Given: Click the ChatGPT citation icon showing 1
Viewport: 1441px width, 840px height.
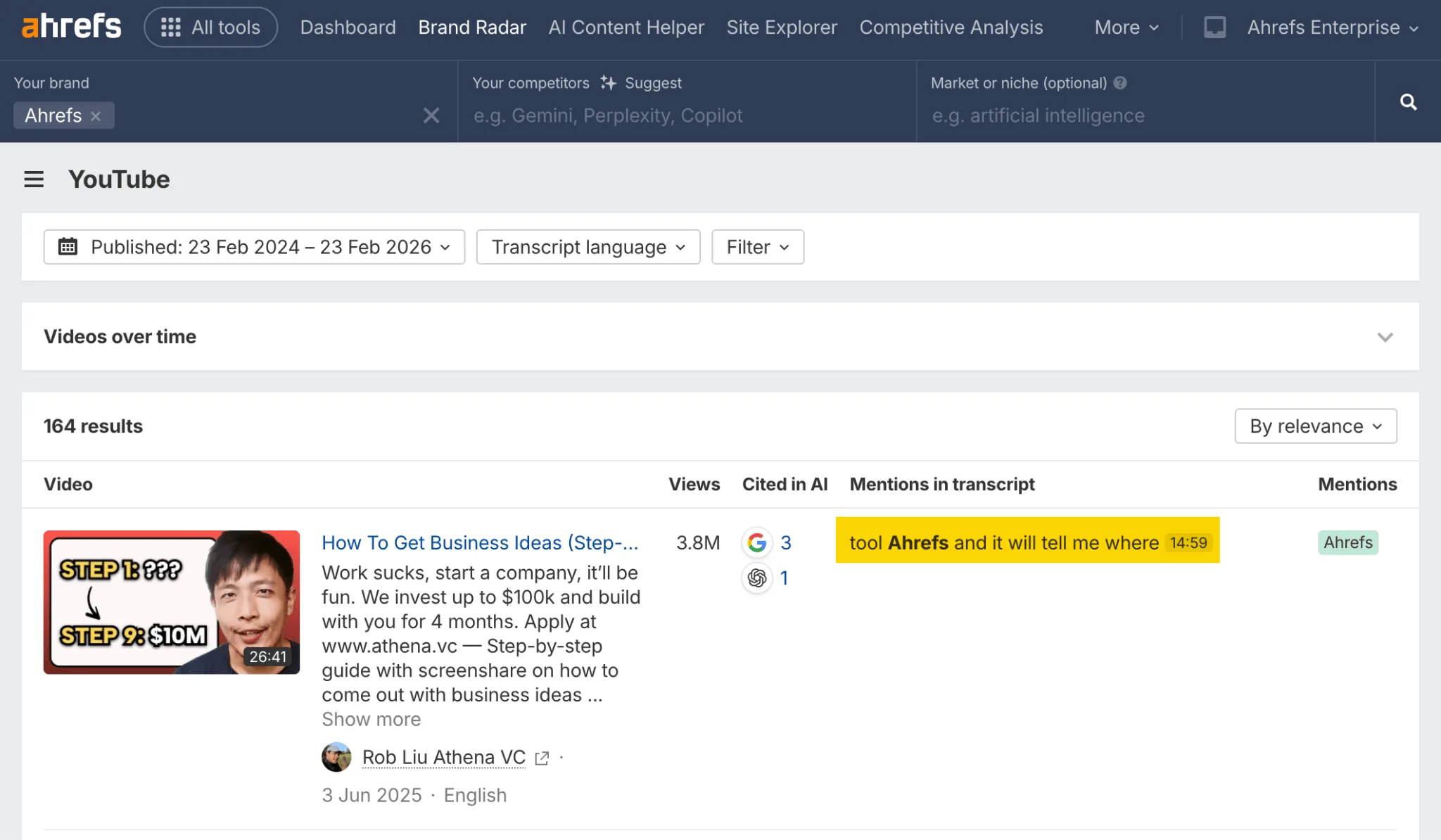Looking at the screenshot, I should point(757,578).
